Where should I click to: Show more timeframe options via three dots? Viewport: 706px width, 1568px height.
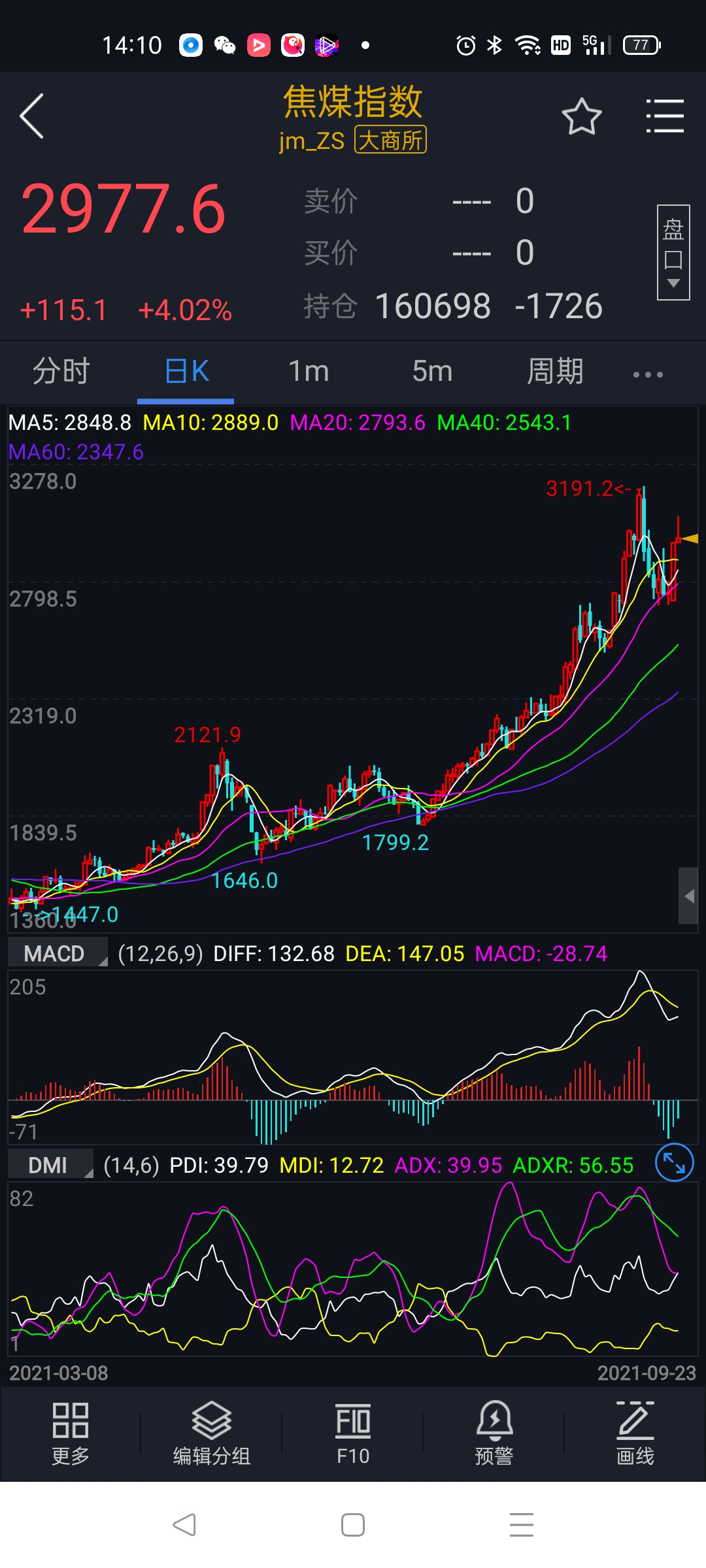(x=648, y=374)
